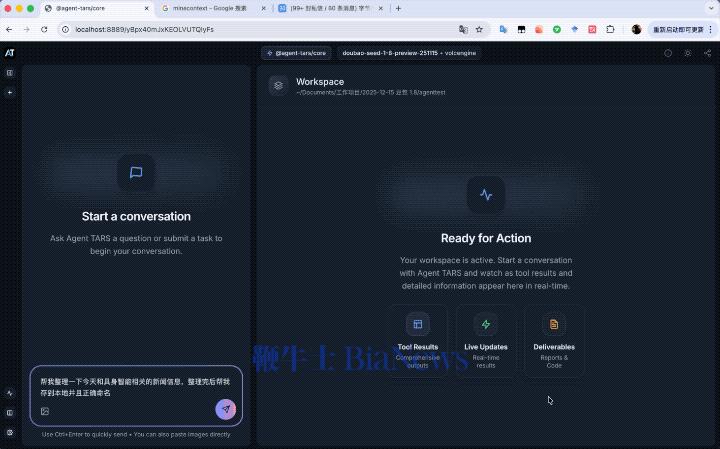This screenshot has height=449, width=720.
Task: Toggle the theme icon in app header
Action: pyautogui.click(x=688, y=53)
